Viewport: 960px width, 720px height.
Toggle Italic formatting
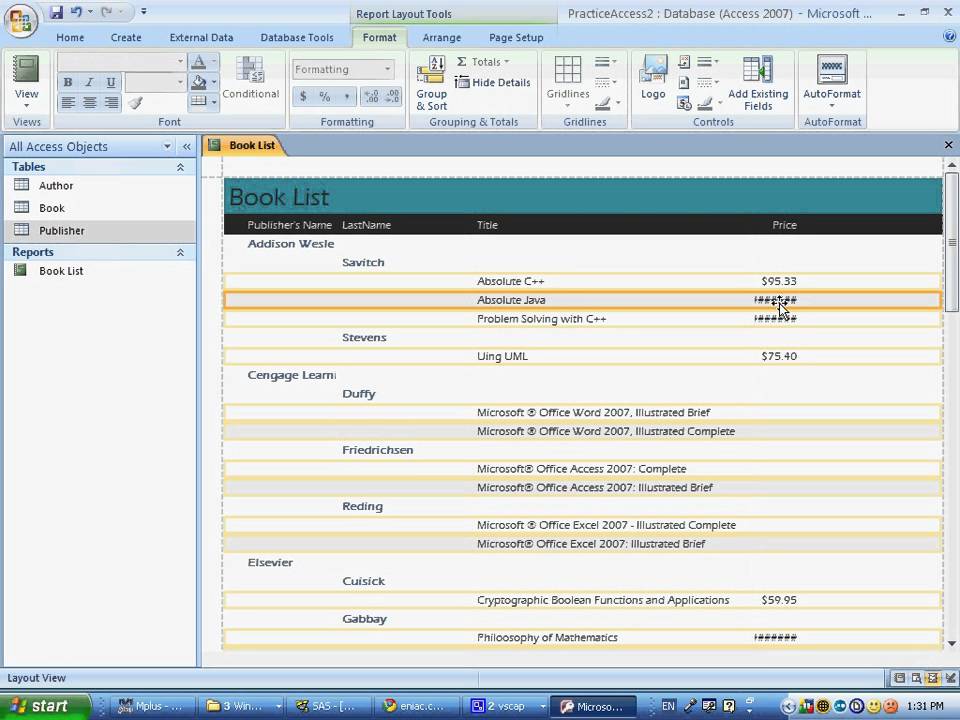click(89, 82)
